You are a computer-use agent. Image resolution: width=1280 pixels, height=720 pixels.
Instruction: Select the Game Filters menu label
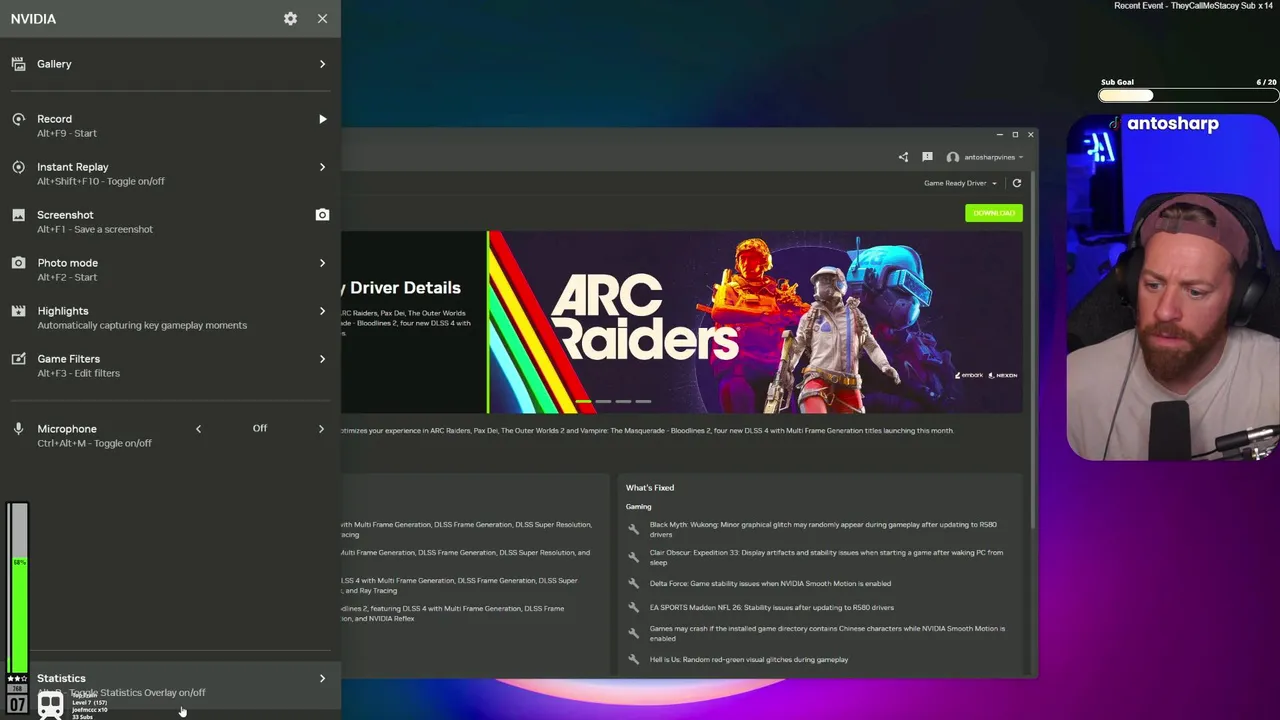[68, 359]
